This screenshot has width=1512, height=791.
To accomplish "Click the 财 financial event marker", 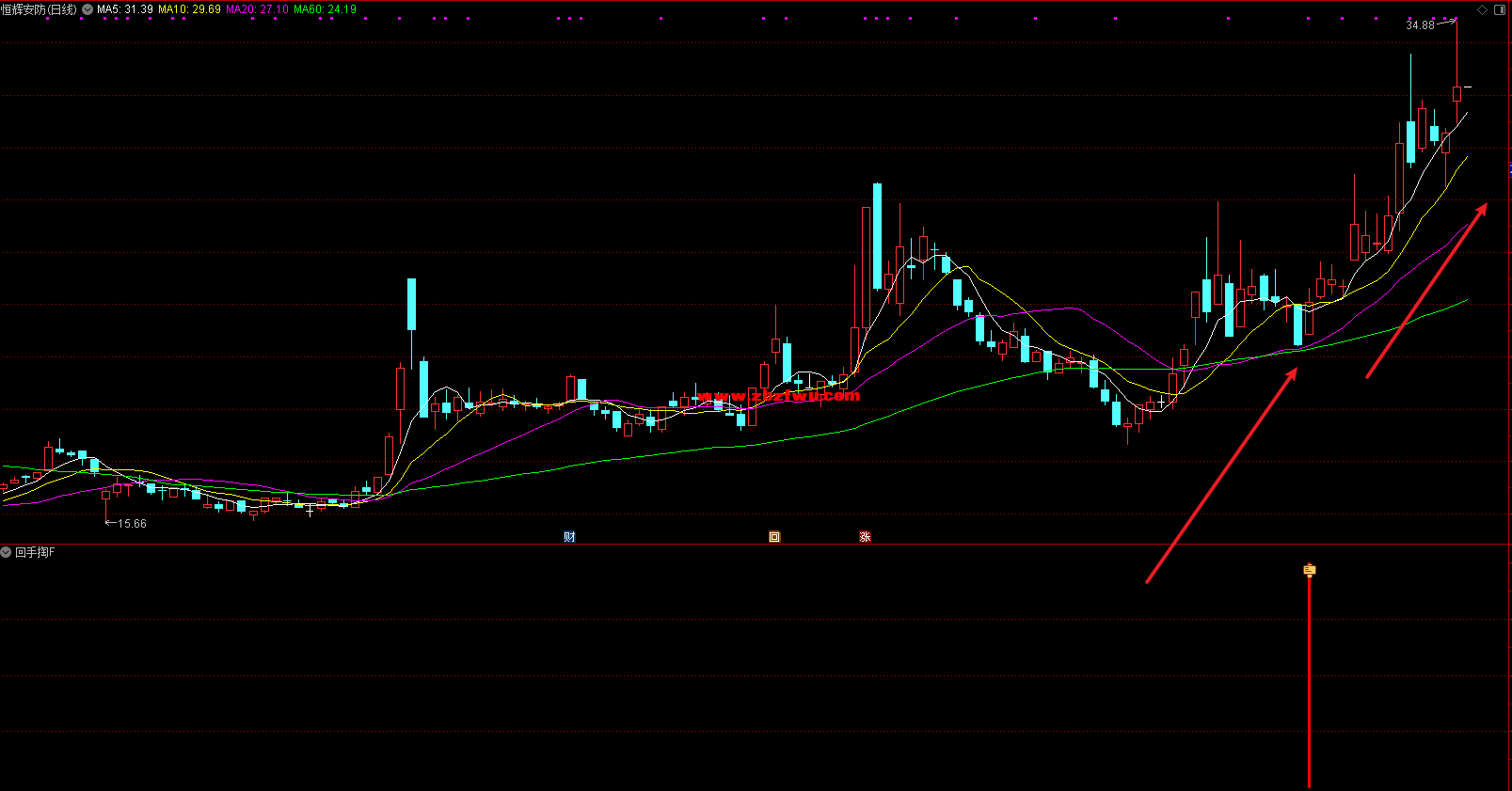I will pos(569,537).
